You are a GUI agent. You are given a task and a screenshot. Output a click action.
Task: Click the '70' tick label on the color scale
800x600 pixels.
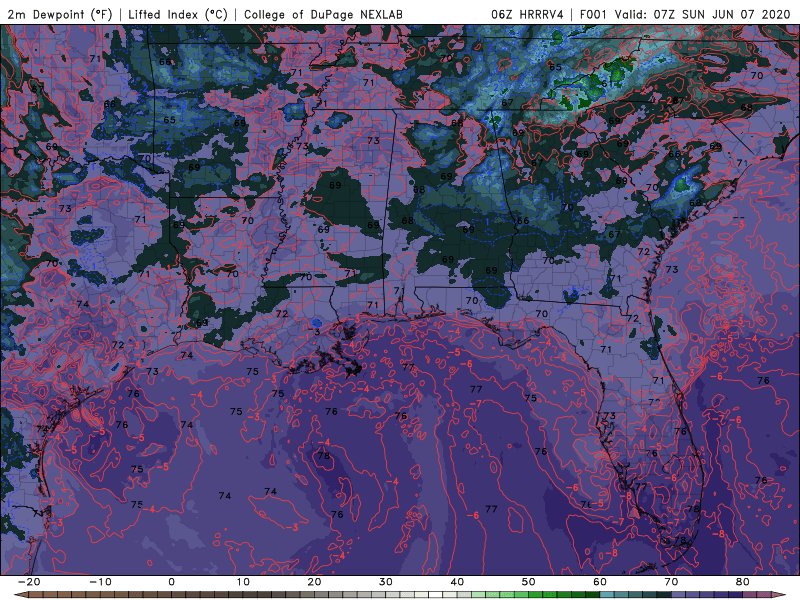pyautogui.click(x=671, y=582)
